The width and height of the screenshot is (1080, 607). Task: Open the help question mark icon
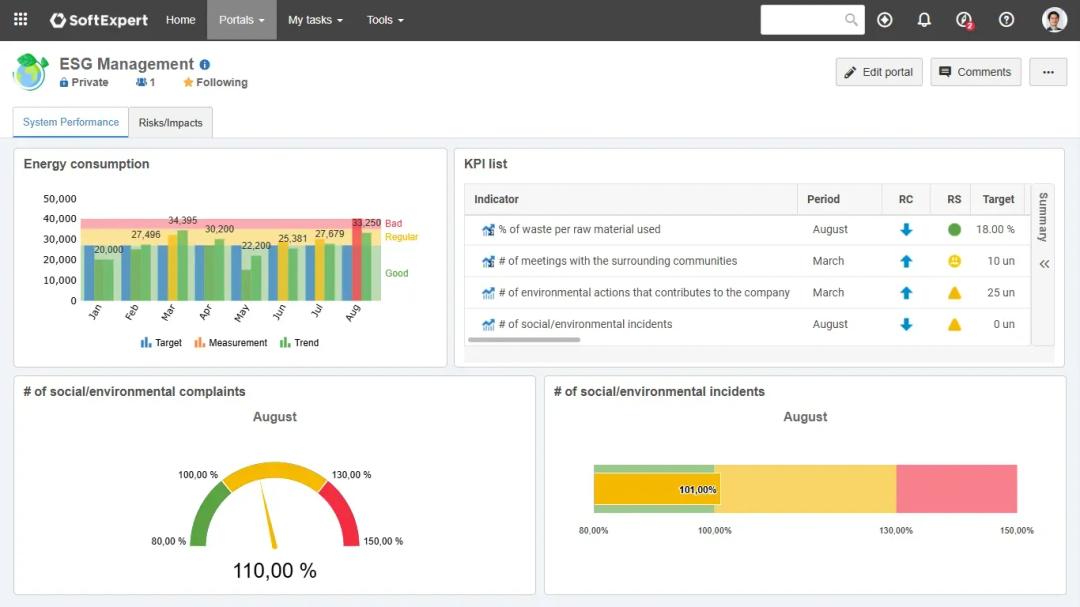tap(1006, 20)
